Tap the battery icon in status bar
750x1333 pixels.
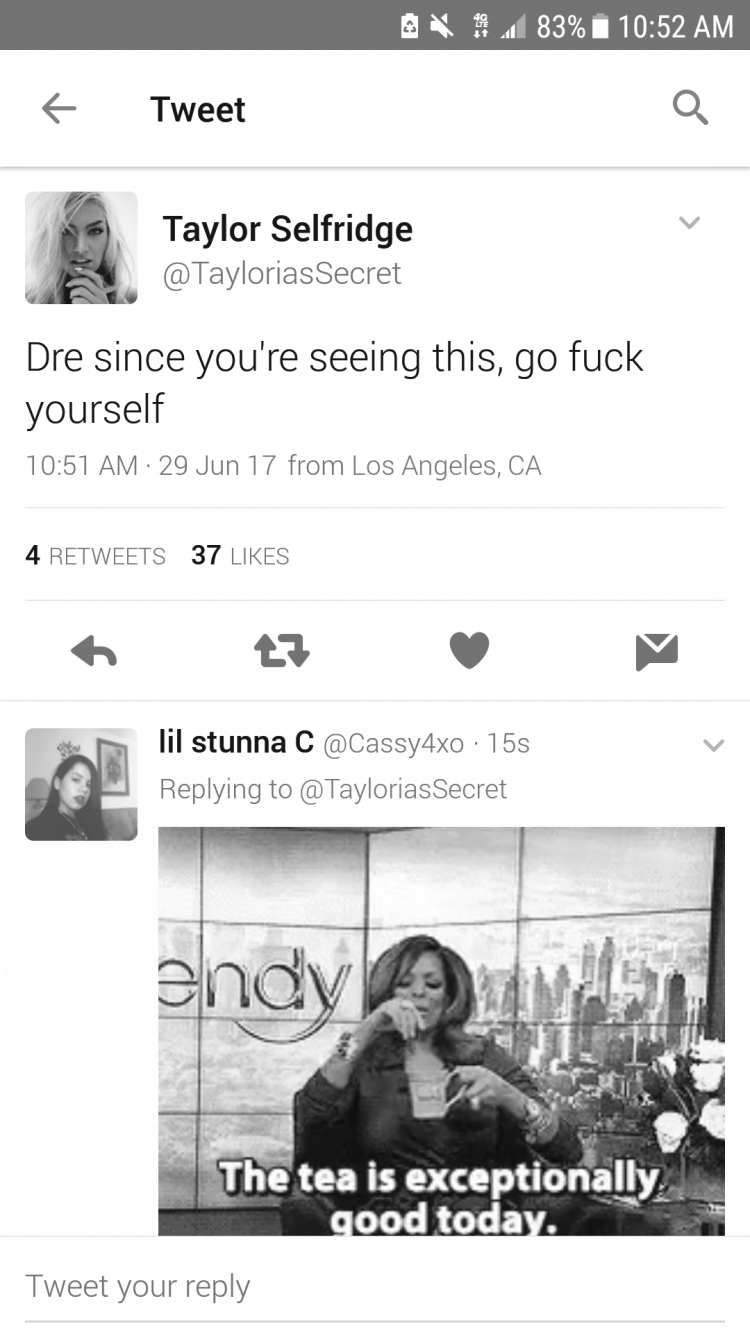(x=600, y=25)
